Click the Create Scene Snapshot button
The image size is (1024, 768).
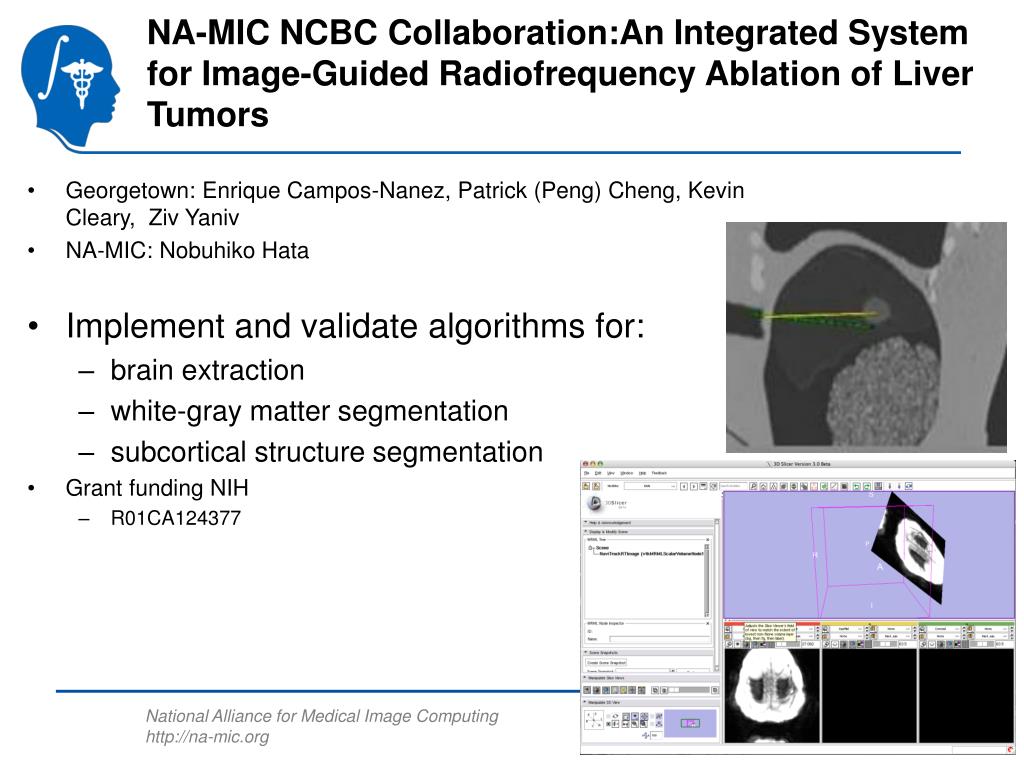tap(606, 662)
